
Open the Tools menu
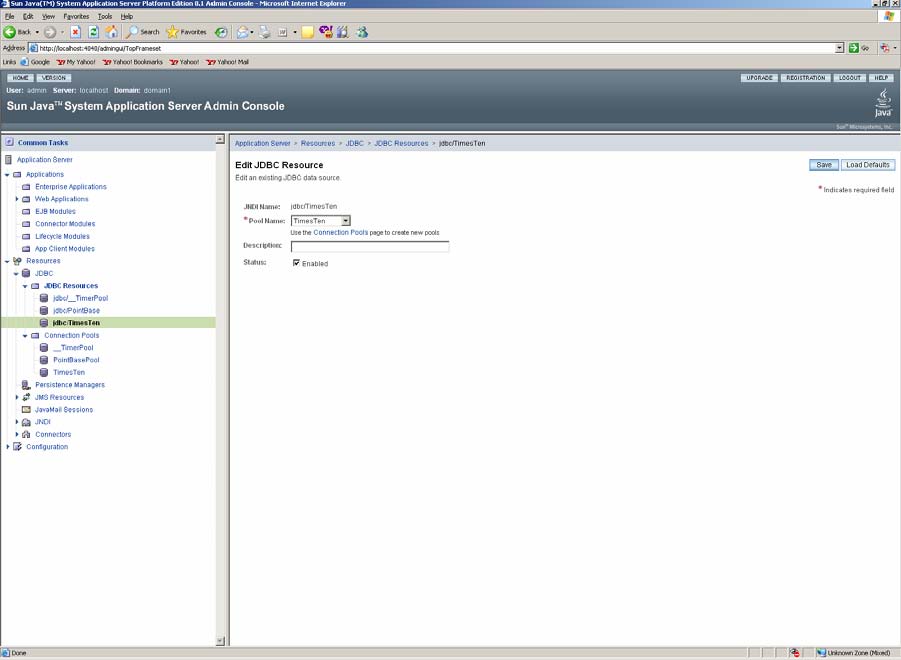[105, 17]
